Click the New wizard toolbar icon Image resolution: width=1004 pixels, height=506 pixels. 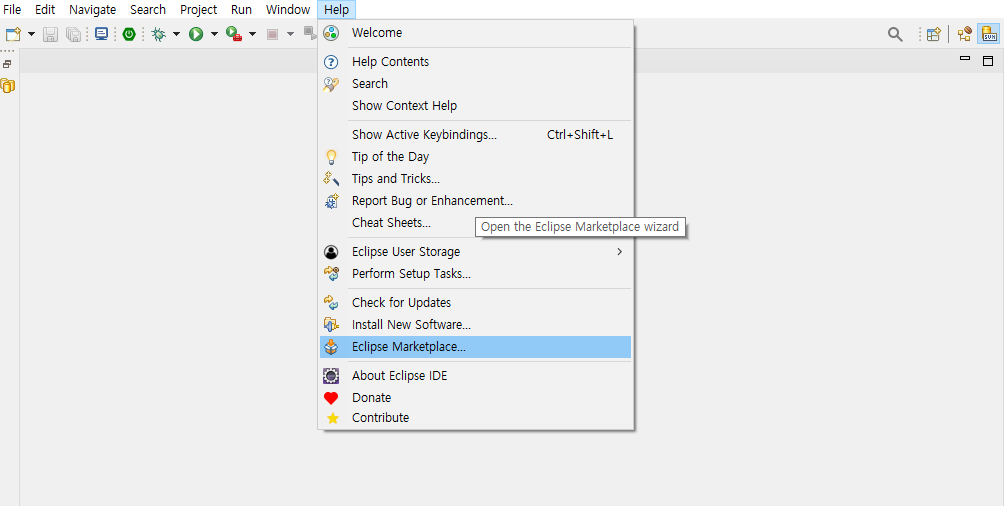click(13, 34)
